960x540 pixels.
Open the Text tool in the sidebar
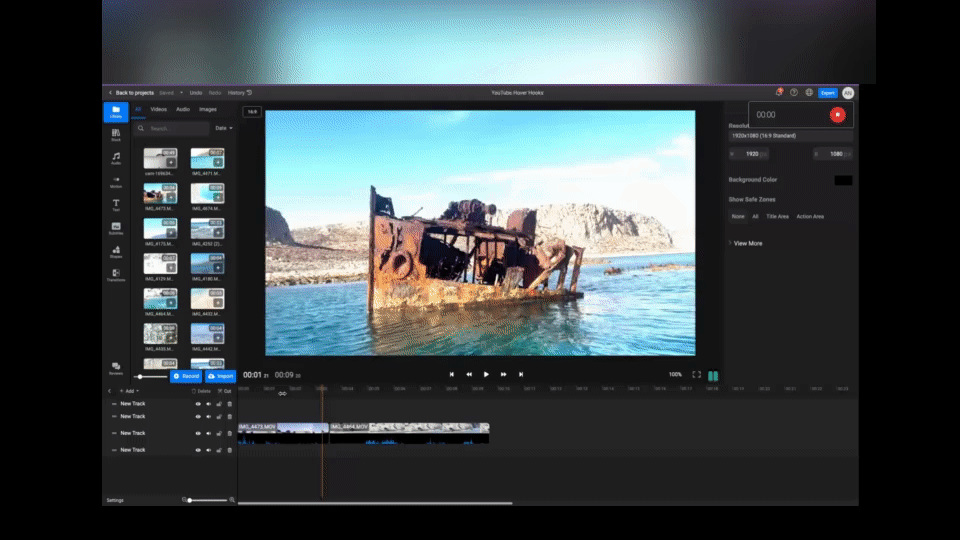coord(116,204)
